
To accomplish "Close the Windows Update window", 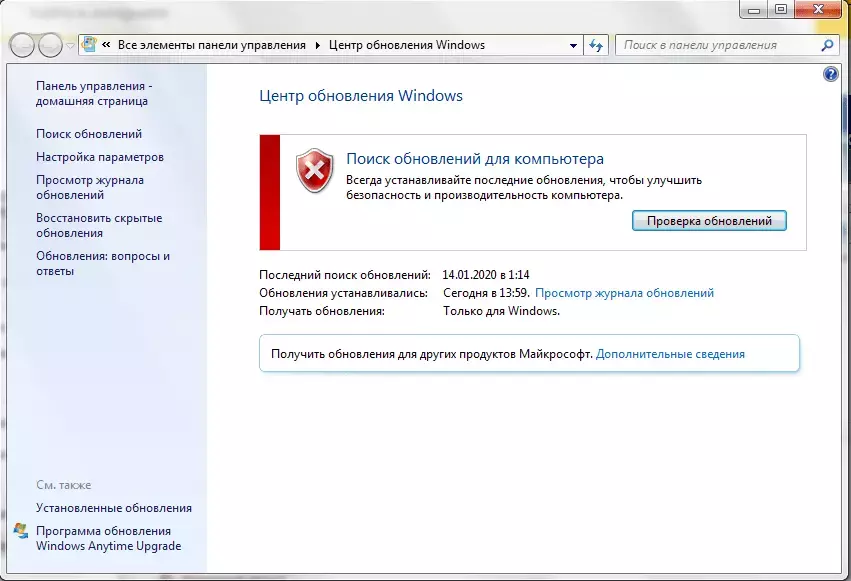I will pos(818,10).
